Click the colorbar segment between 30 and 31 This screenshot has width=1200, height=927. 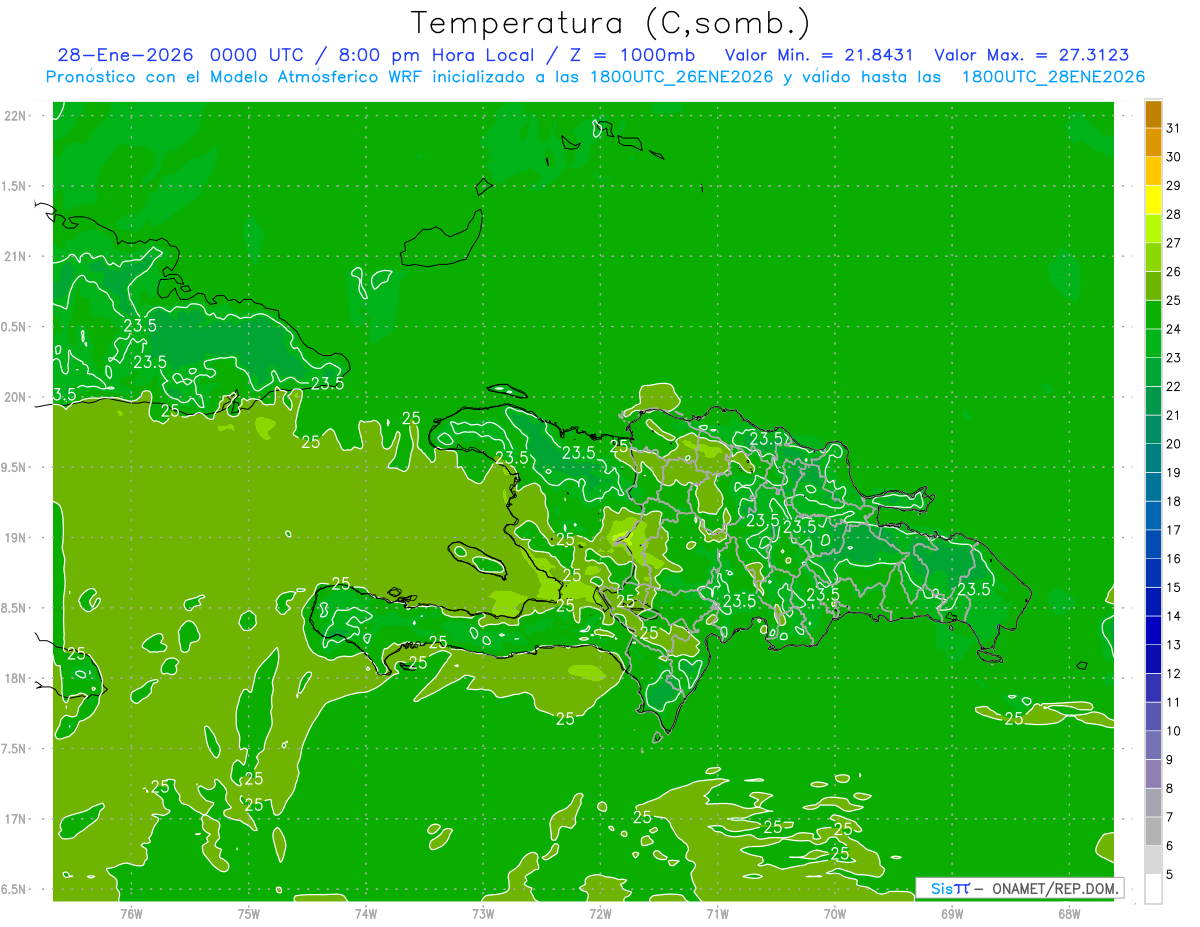tap(1153, 143)
